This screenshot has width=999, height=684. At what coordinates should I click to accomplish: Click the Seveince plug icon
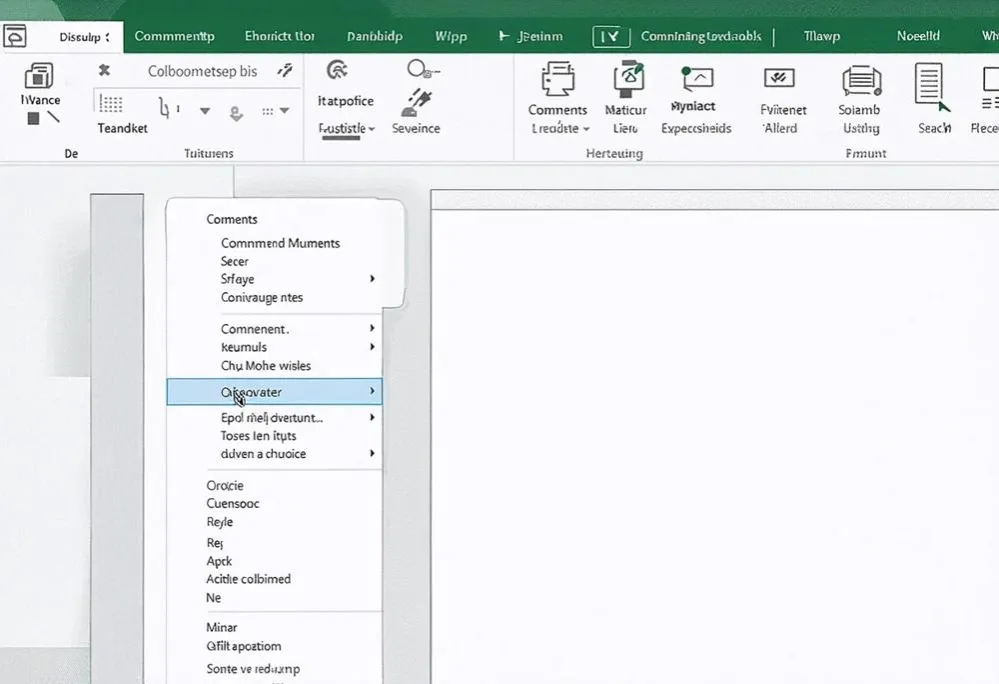416,101
